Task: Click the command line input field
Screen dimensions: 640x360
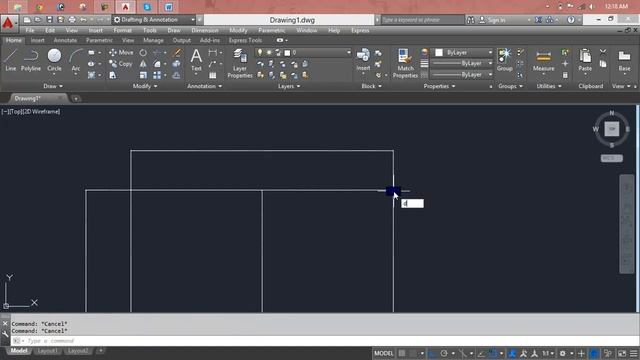Action: tap(324, 341)
